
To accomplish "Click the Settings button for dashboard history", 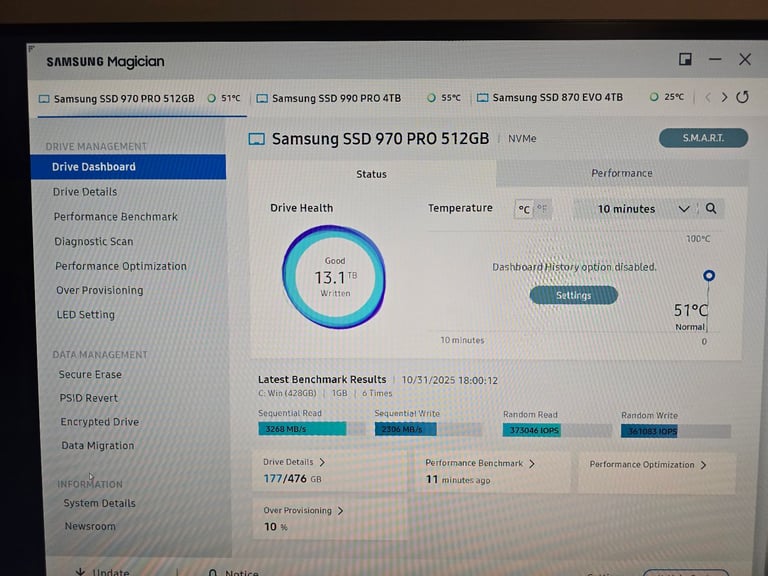I will point(574,295).
